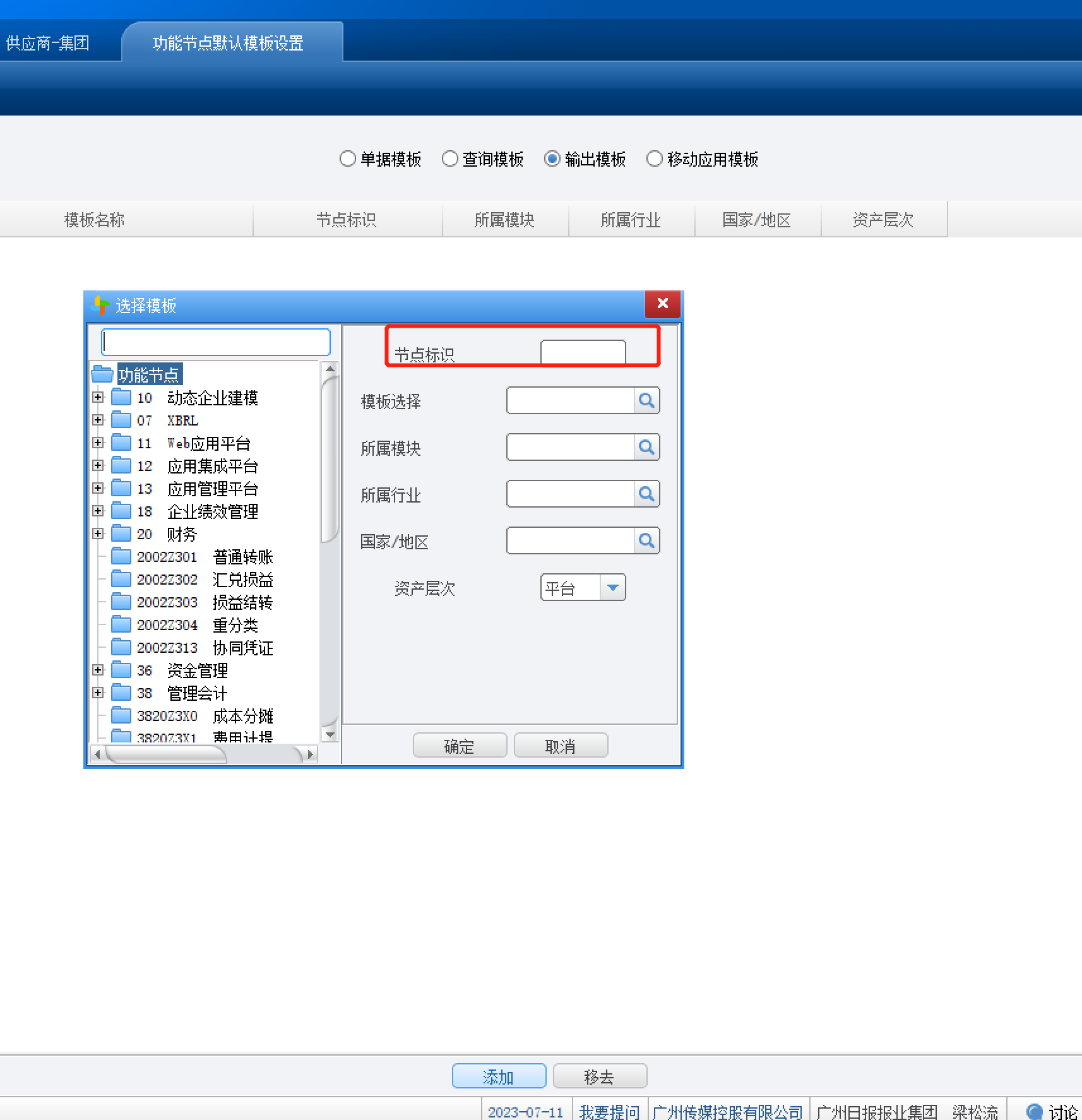
Task: Switch to the 供应商-集团 tab
Action: point(47,42)
